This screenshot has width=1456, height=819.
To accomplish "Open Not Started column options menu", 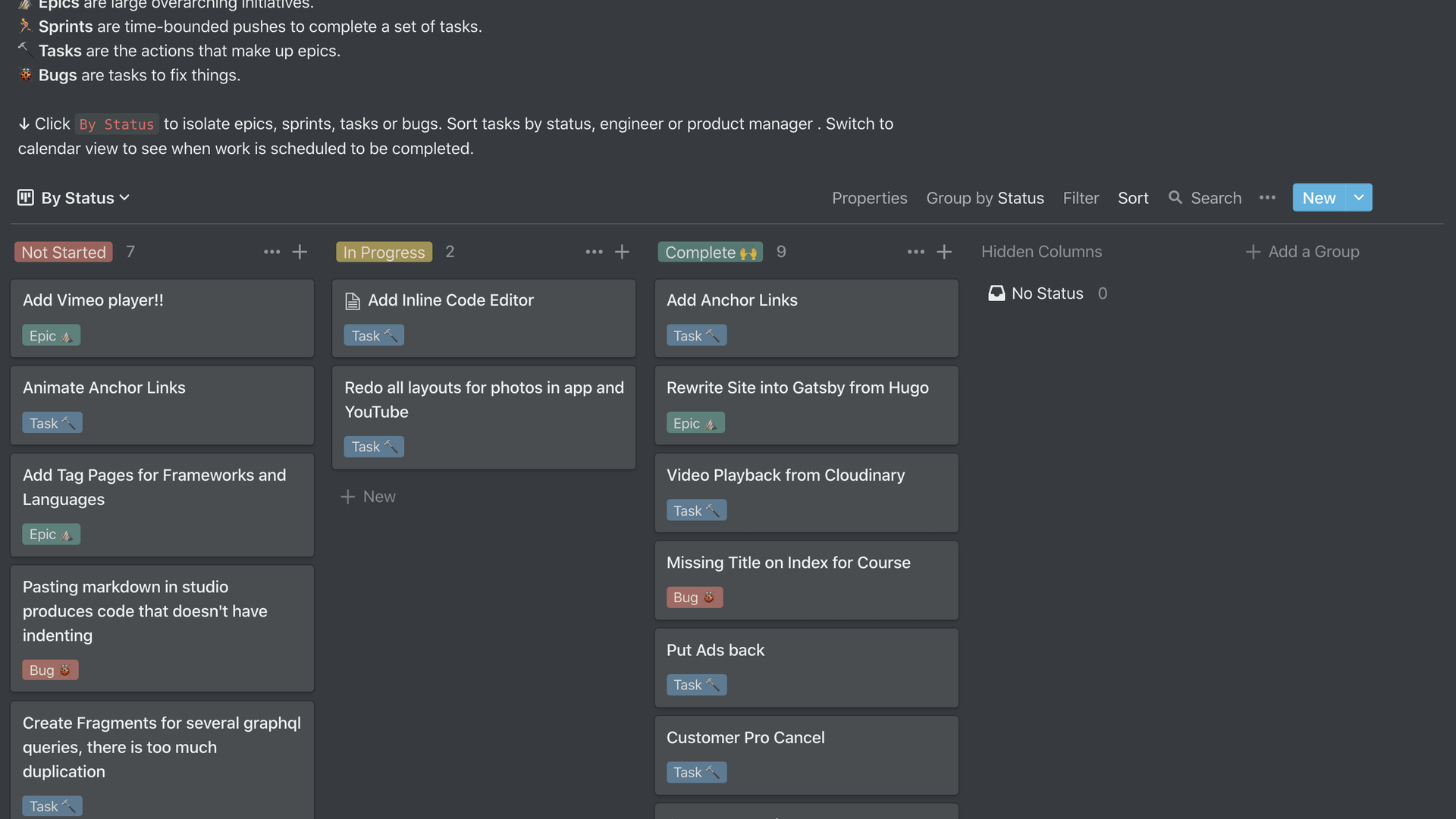I will (271, 252).
